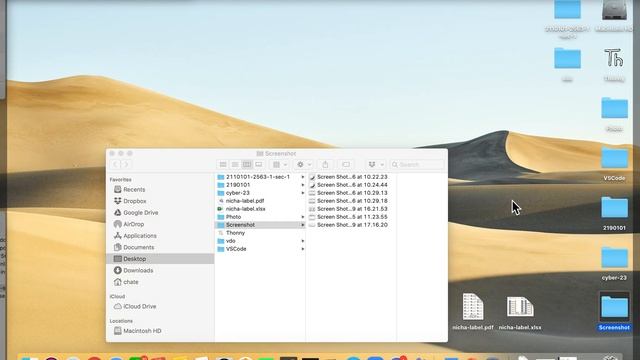
Task: Select the VSCode folder in the column
Action: tap(260, 249)
